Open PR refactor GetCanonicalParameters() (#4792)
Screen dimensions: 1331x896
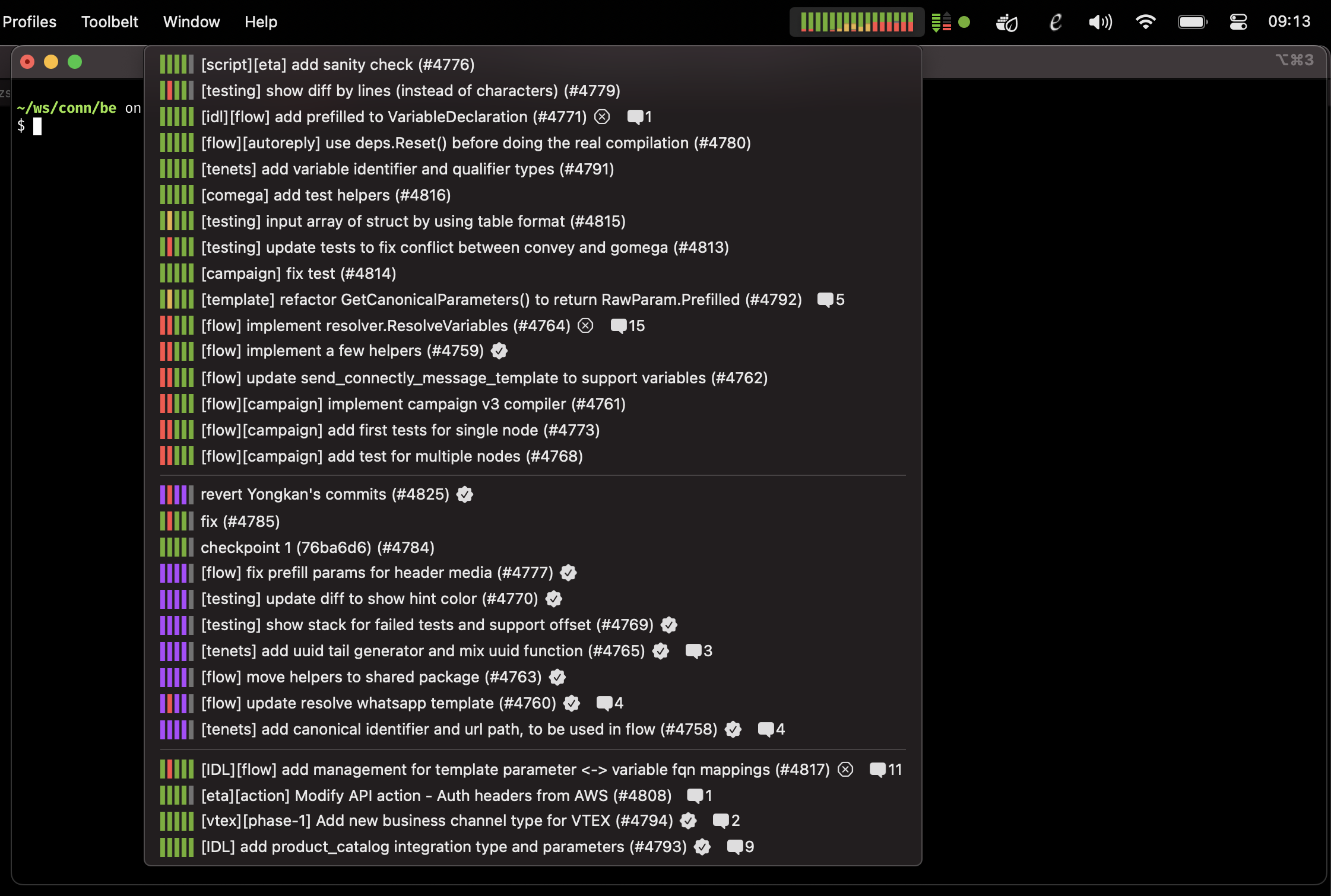click(533, 299)
